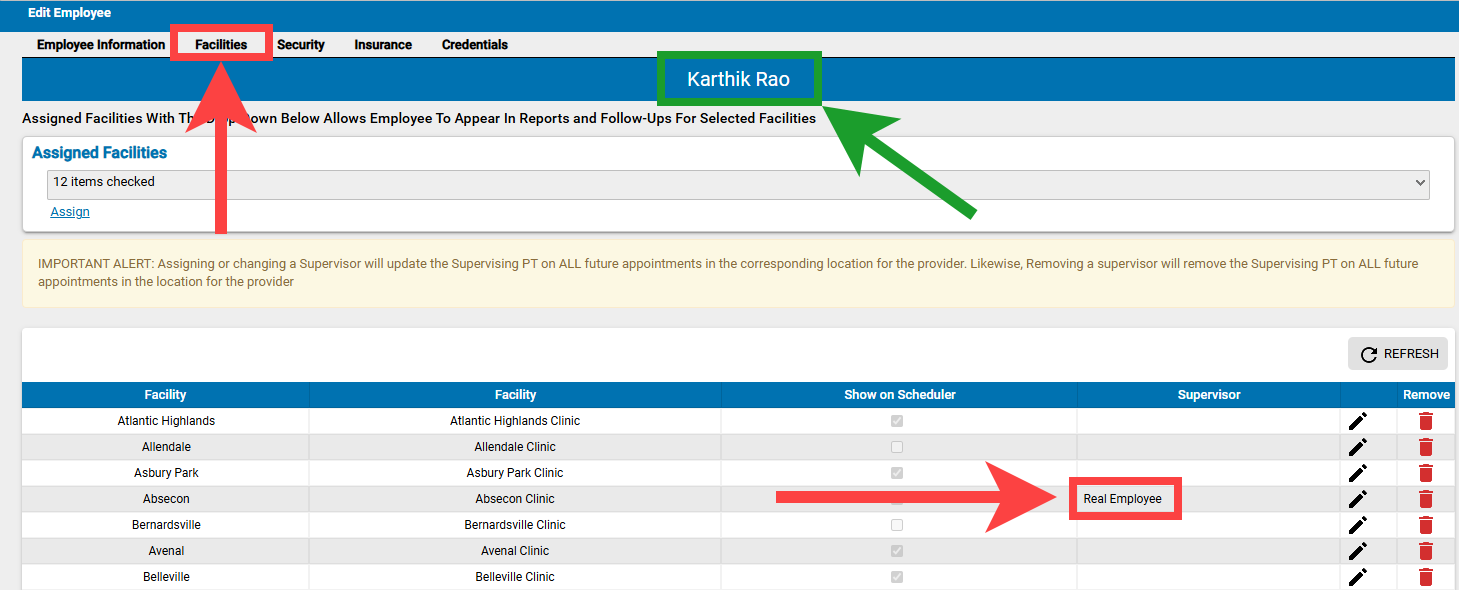Remove the Absecon facility assignment
1459x590 pixels.
tap(1424, 498)
